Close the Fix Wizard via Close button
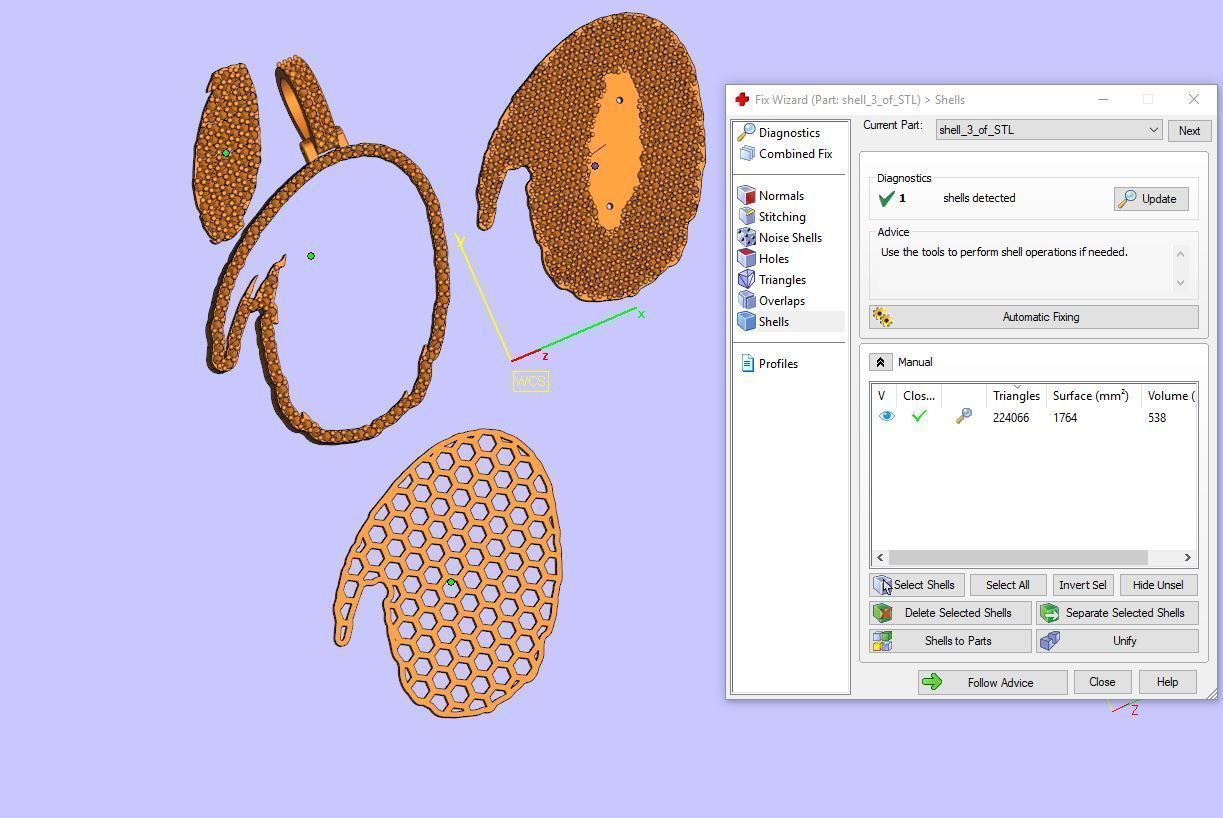This screenshot has width=1223, height=818. [x=1102, y=682]
